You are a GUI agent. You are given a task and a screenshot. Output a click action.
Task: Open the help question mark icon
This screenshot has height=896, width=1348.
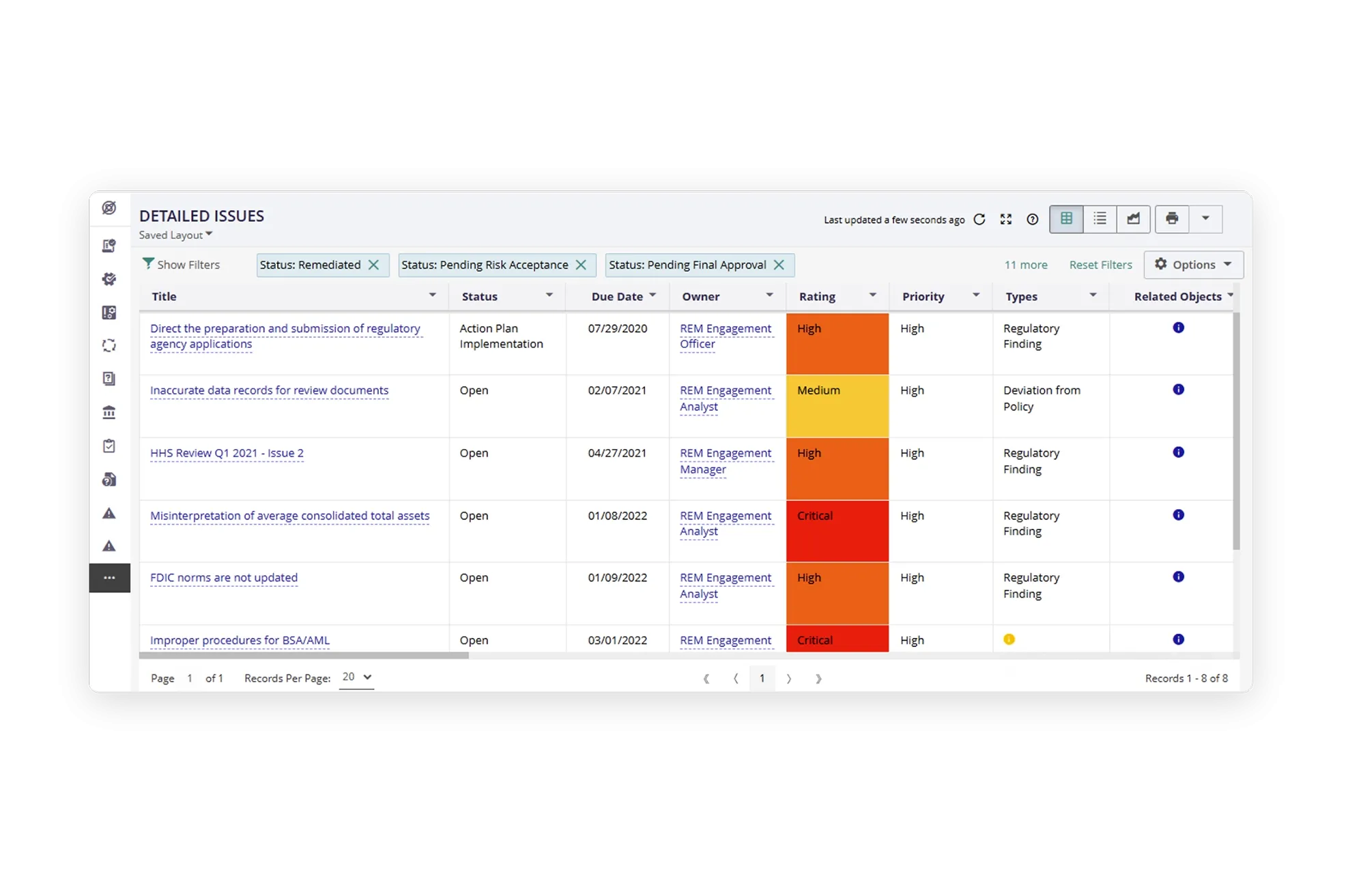(1032, 219)
